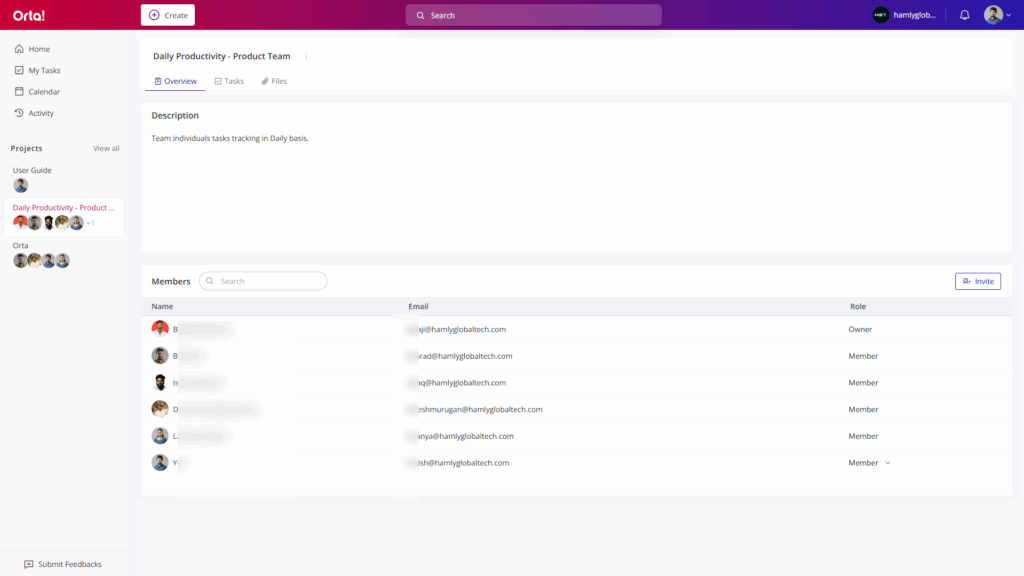This screenshot has width=1024, height=576.
Task: Expand the user profile avatar dropdown
Action: [x=997, y=15]
